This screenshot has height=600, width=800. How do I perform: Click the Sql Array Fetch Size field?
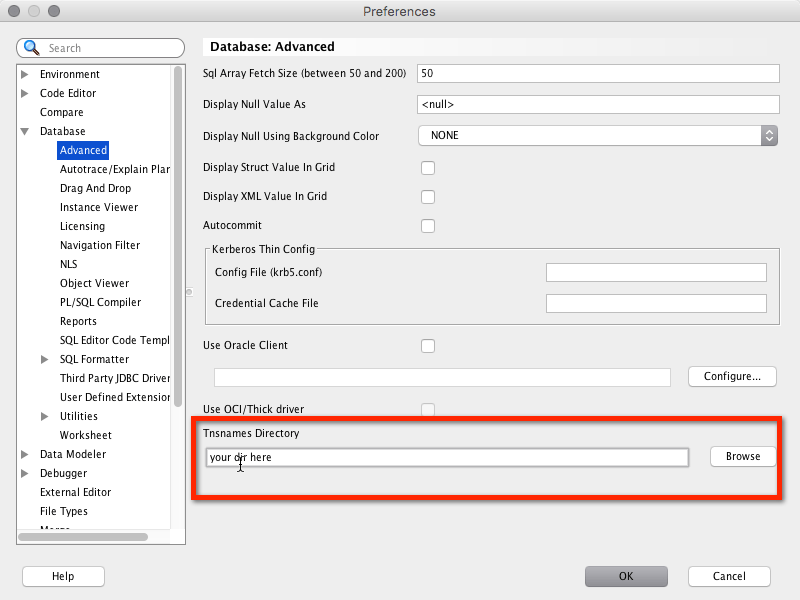tap(598, 73)
